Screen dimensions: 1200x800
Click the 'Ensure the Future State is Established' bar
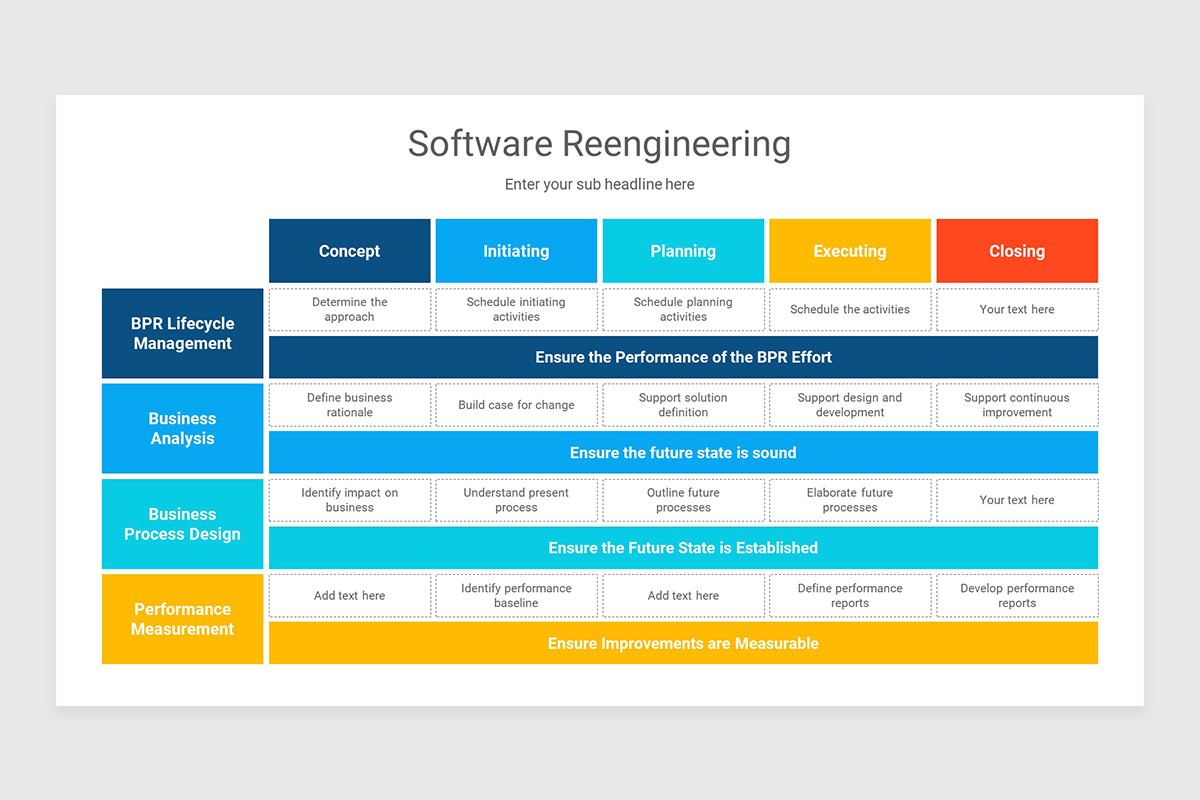tap(683, 547)
